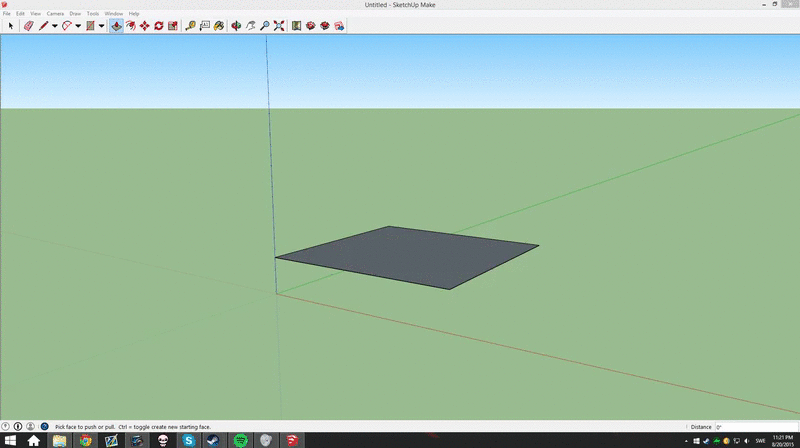
Task: Open the File menu
Action: point(7,14)
